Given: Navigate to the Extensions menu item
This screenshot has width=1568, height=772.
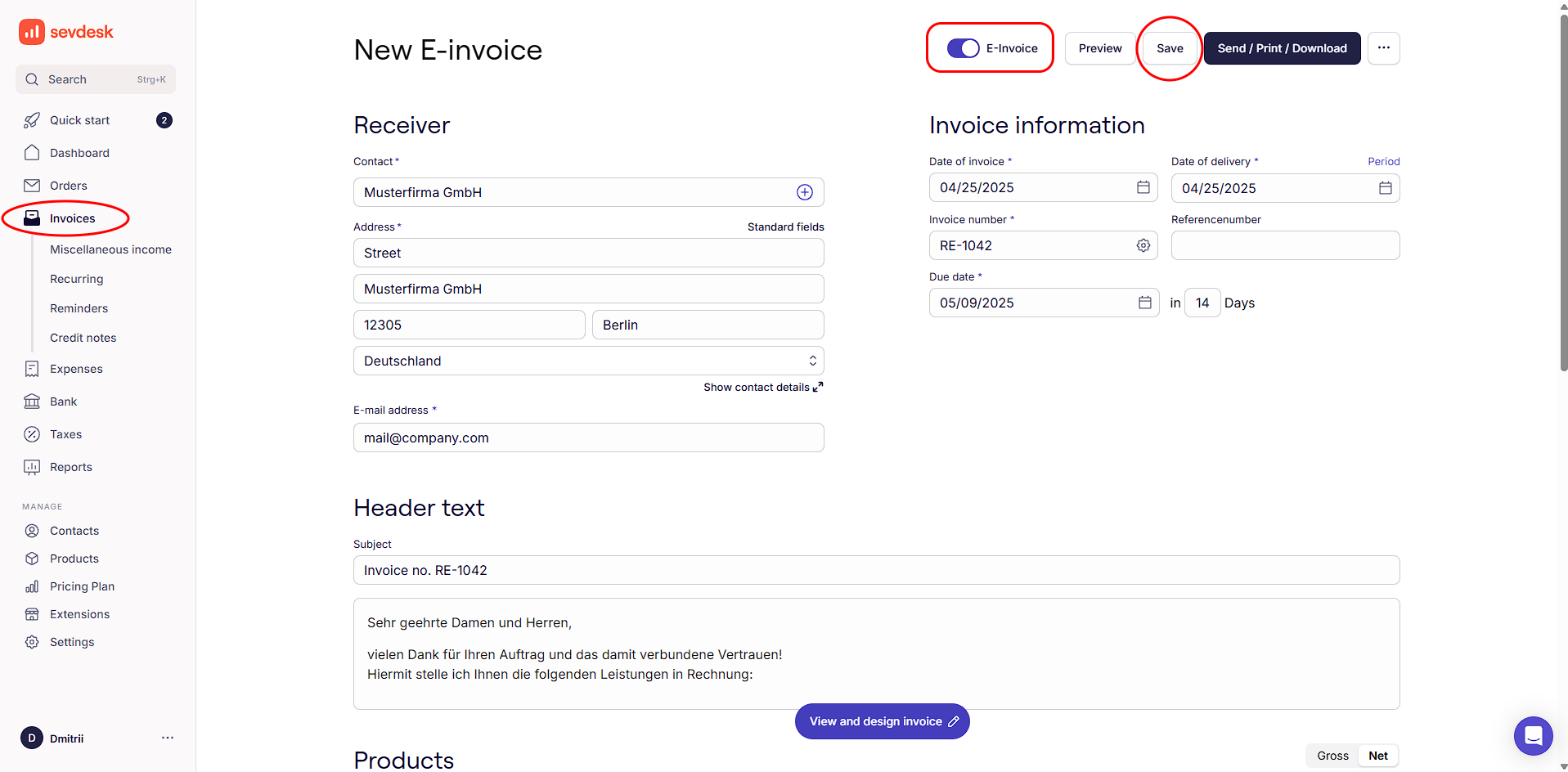Looking at the screenshot, I should point(79,613).
